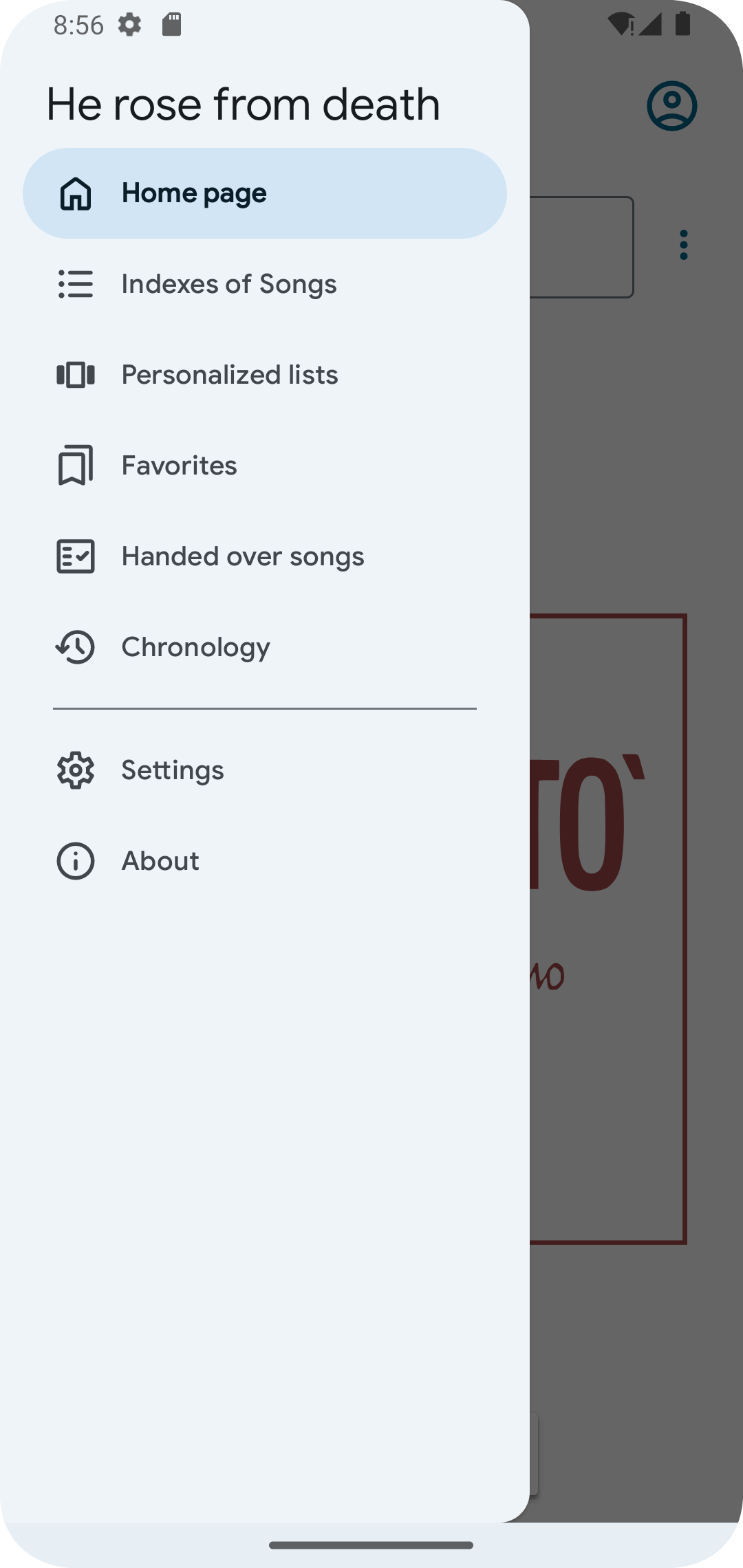Open Indexes of Songs label
The width and height of the screenshot is (743, 1568).
(229, 284)
